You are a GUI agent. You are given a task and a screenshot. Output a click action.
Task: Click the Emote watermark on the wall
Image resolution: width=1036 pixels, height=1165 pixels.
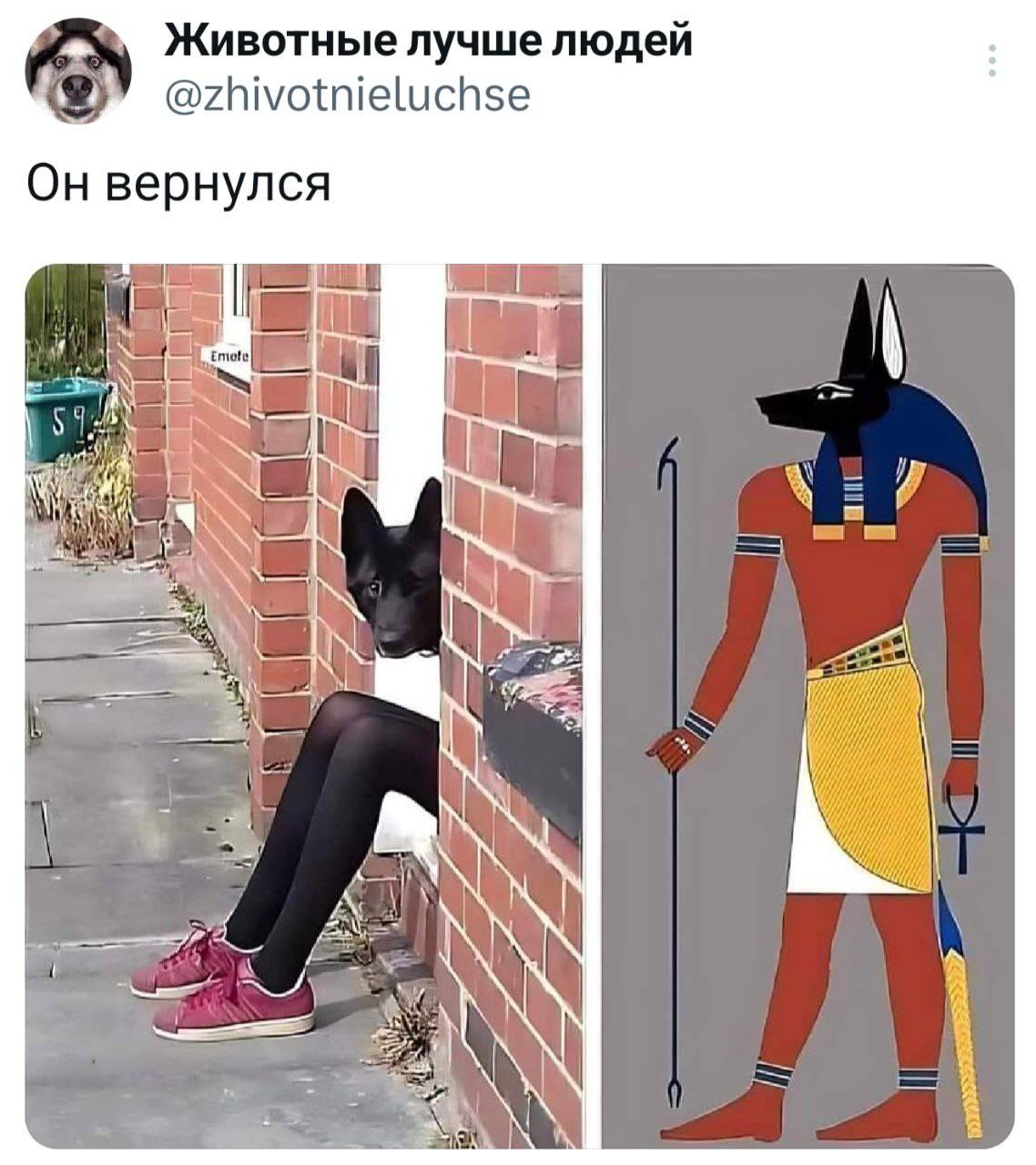pyautogui.click(x=223, y=356)
